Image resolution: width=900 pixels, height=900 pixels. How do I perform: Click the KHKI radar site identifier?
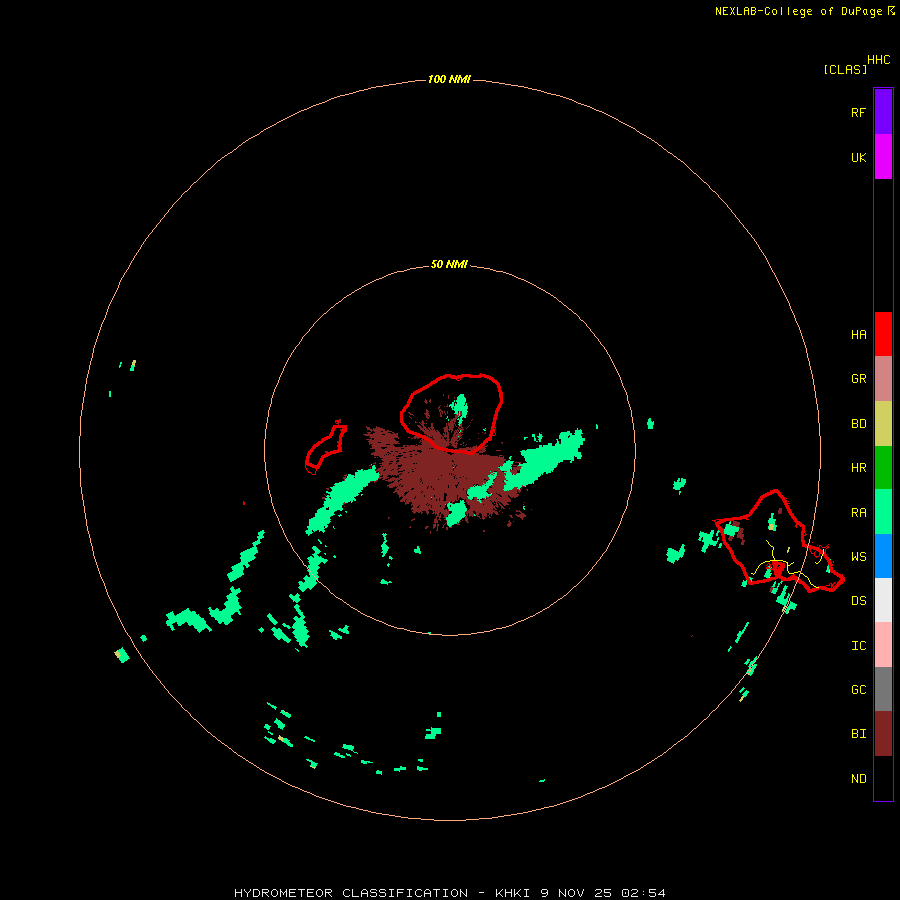(x=513, y=893)
